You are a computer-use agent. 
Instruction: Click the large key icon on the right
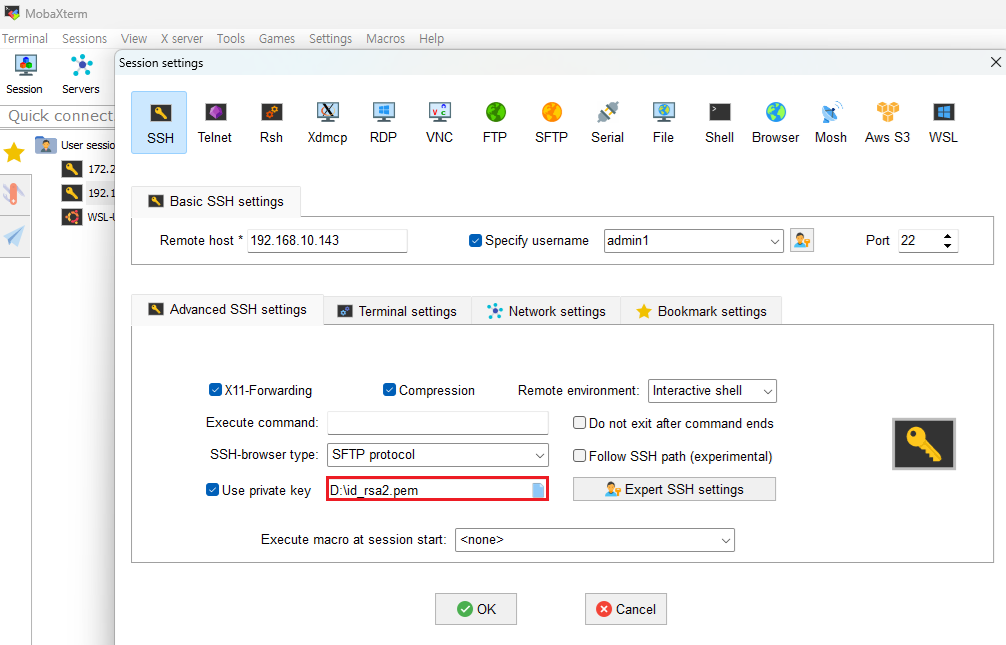(x=924, y=444)
